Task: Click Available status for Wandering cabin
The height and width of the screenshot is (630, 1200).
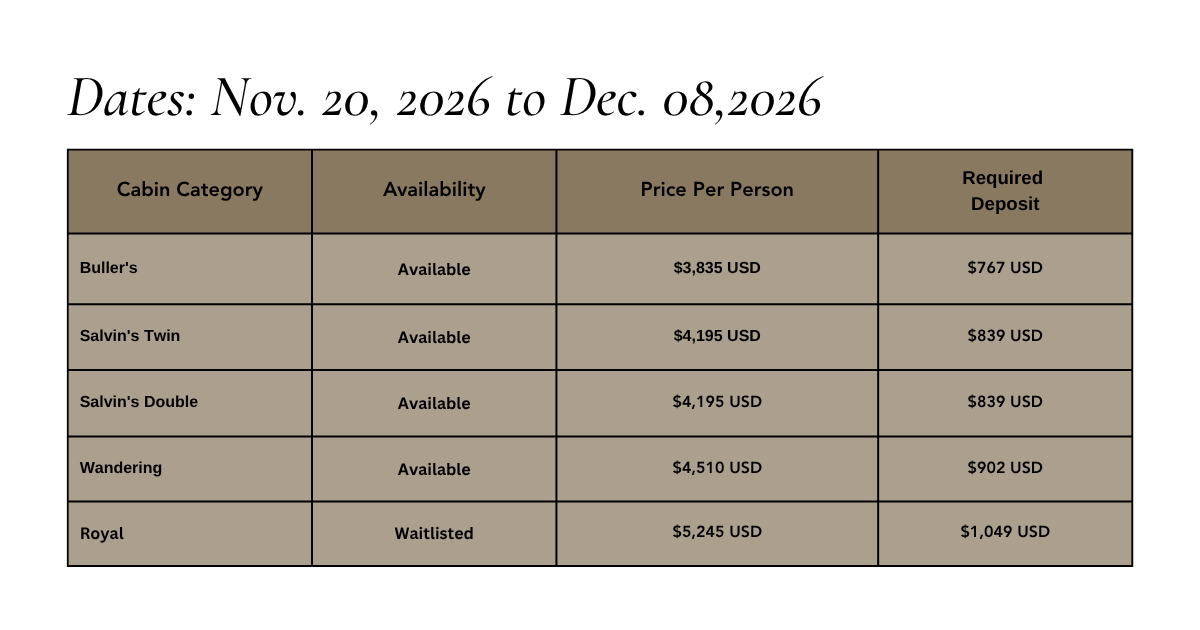Action: tap(434, 470)
